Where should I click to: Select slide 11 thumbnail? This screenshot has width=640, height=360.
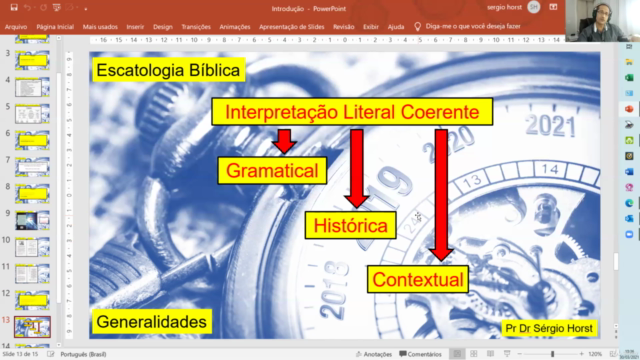(32, 273)
